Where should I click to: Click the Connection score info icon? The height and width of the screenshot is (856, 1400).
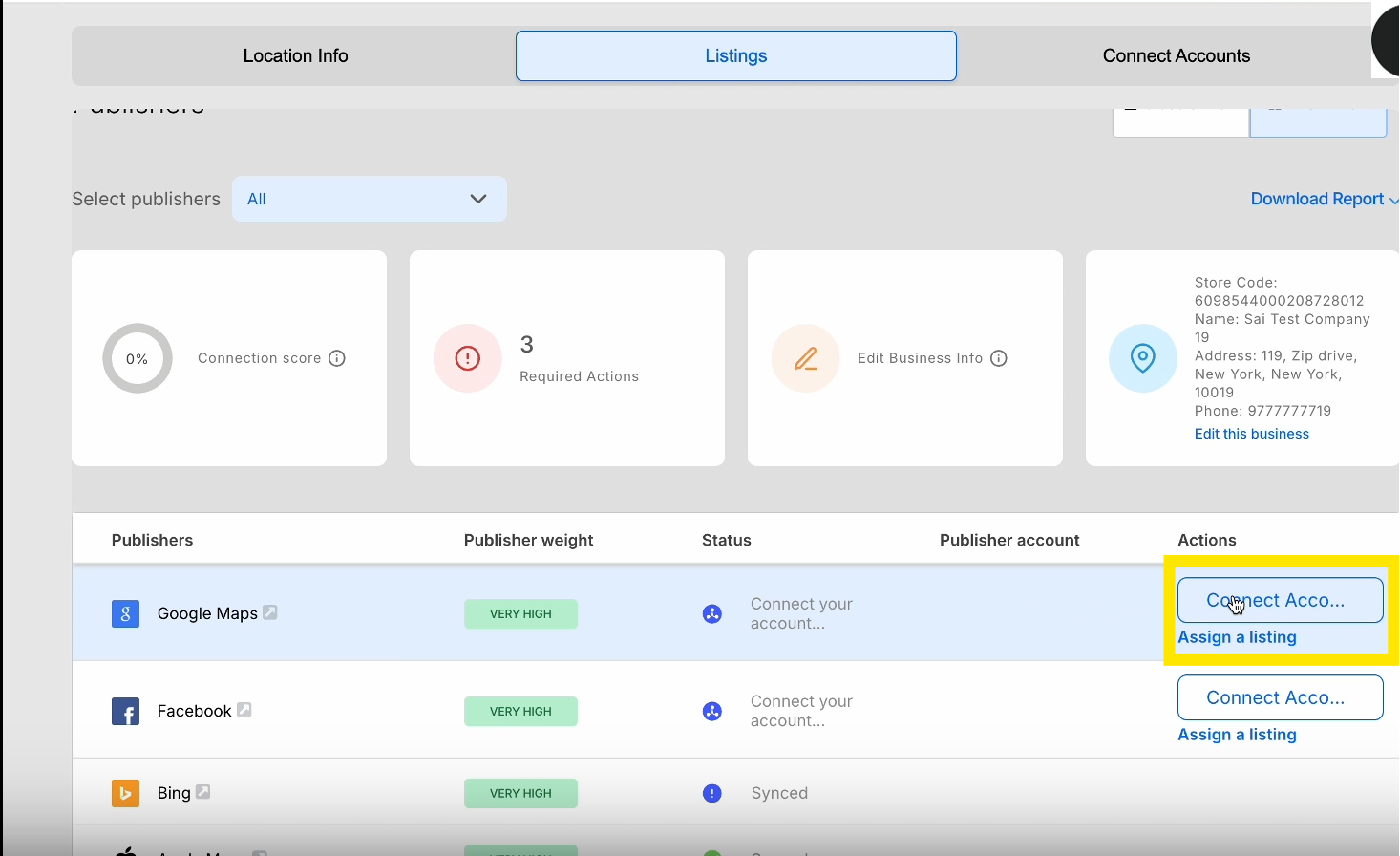[x=337, y=358]
